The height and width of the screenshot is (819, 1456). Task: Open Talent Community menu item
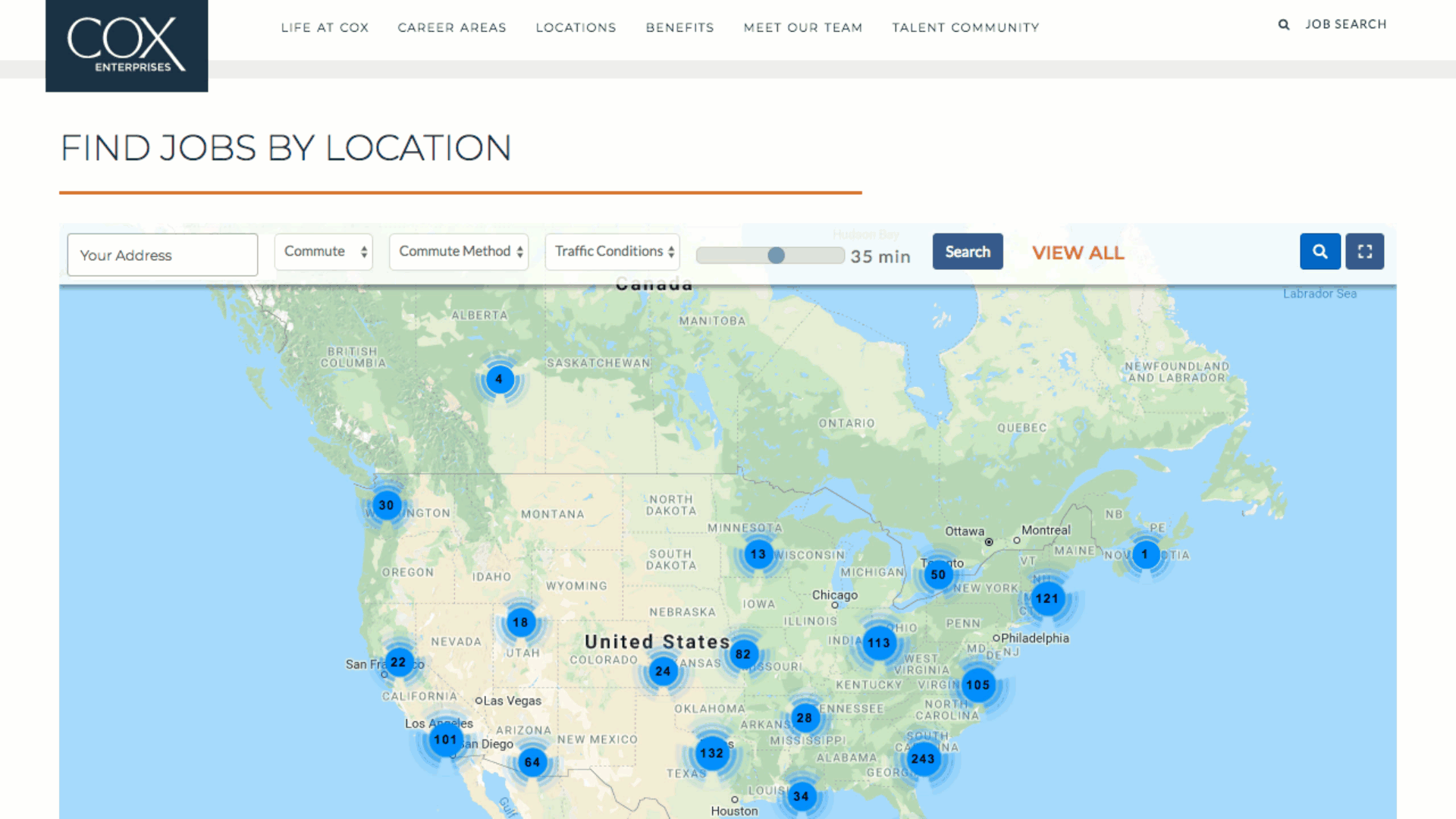(x=965, y=27)
